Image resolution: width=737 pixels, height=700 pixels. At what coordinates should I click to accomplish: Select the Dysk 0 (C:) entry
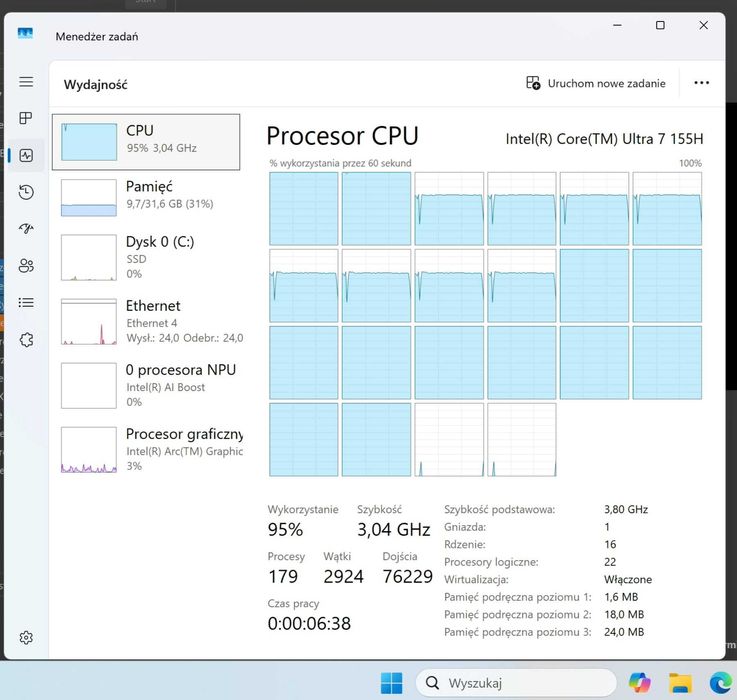click(146, 257)
